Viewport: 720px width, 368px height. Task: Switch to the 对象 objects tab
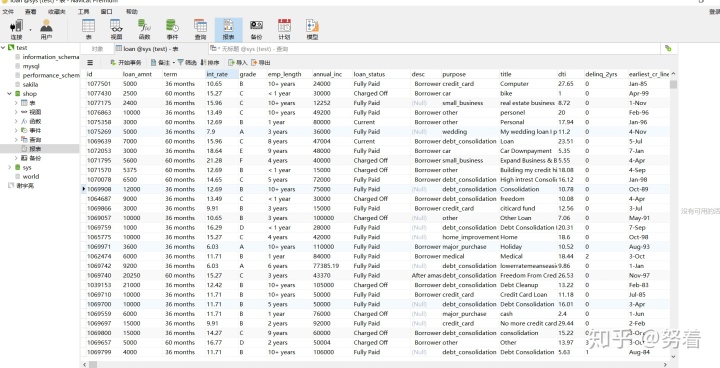[97, 49]
